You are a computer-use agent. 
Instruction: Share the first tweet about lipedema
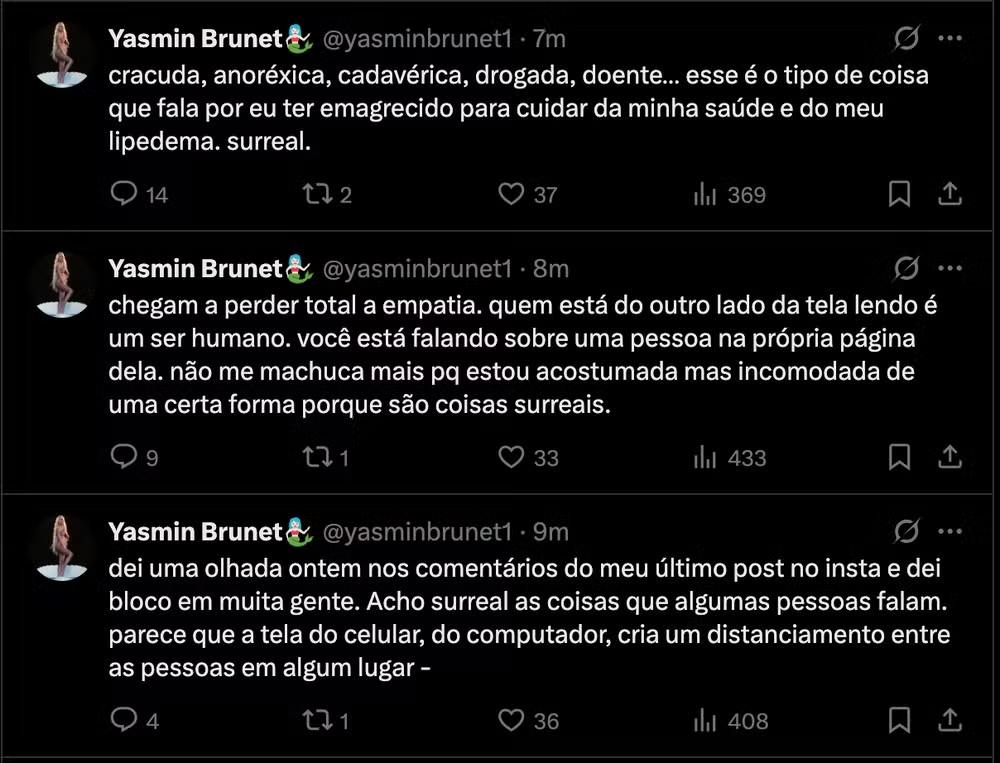950,194
